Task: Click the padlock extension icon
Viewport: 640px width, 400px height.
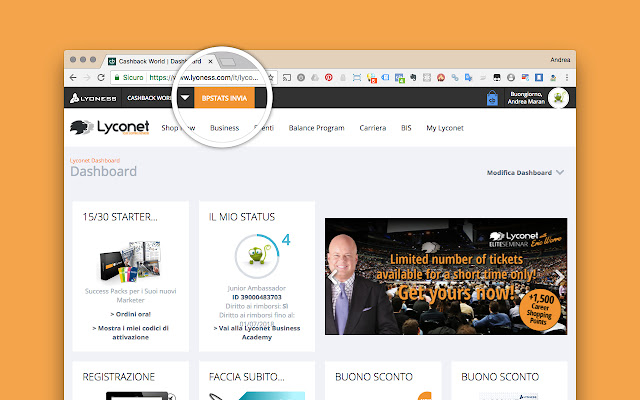Action: (343, 77)
